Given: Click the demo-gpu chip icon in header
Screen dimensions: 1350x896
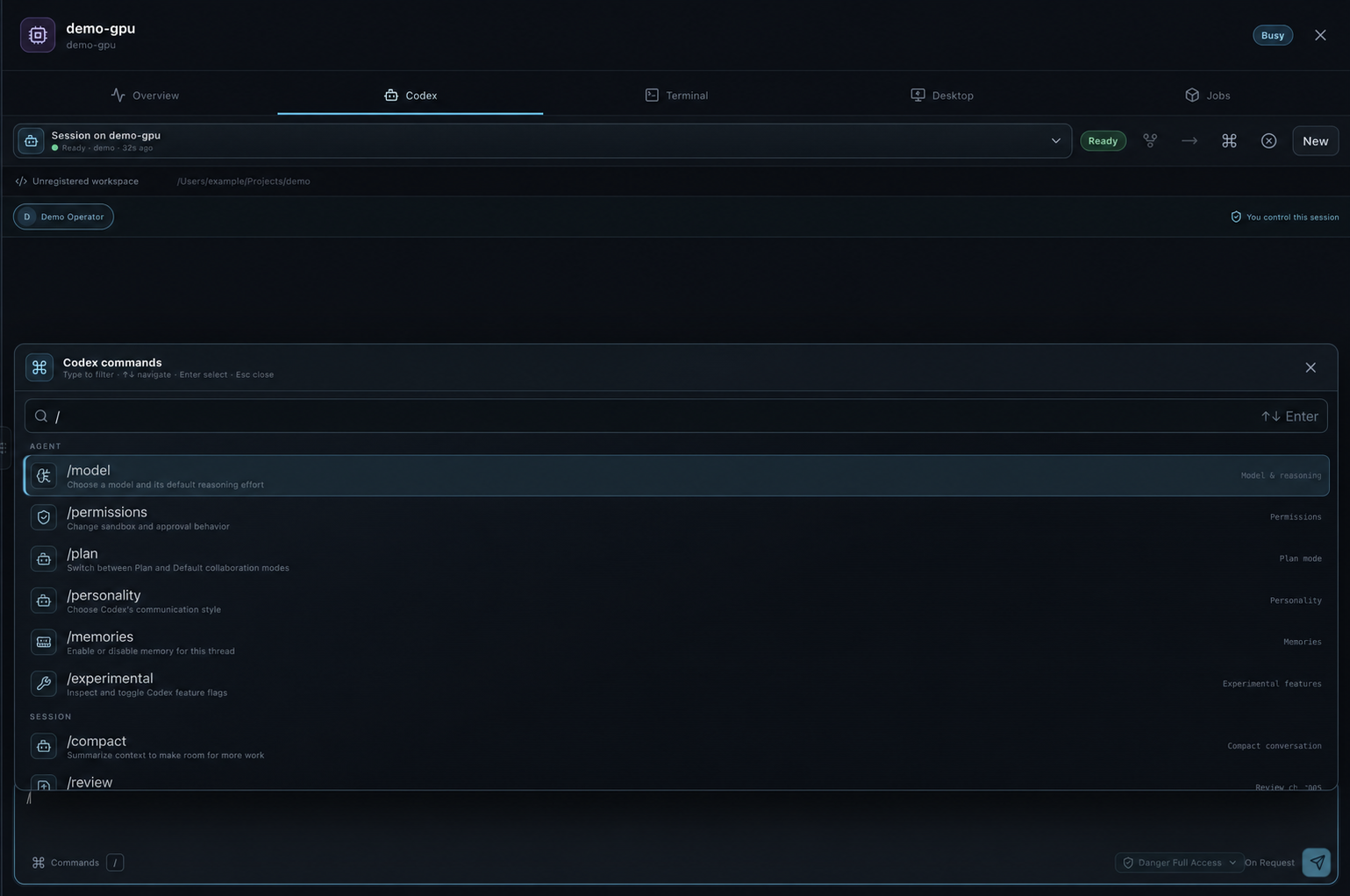Looking at the screenshot, I should [38, 35].
